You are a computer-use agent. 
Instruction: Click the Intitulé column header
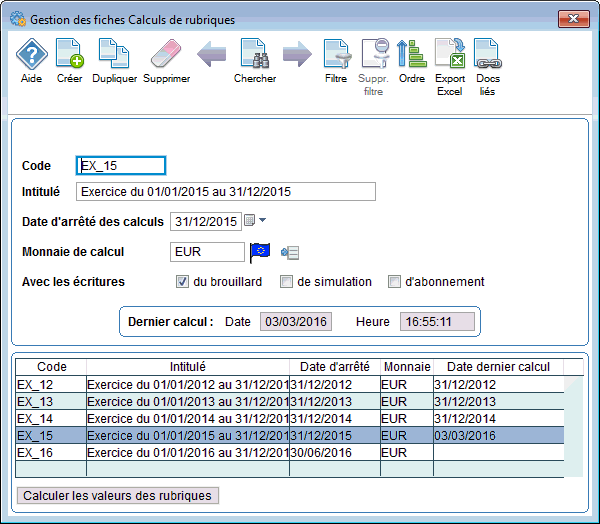click(x=187, y=367)
